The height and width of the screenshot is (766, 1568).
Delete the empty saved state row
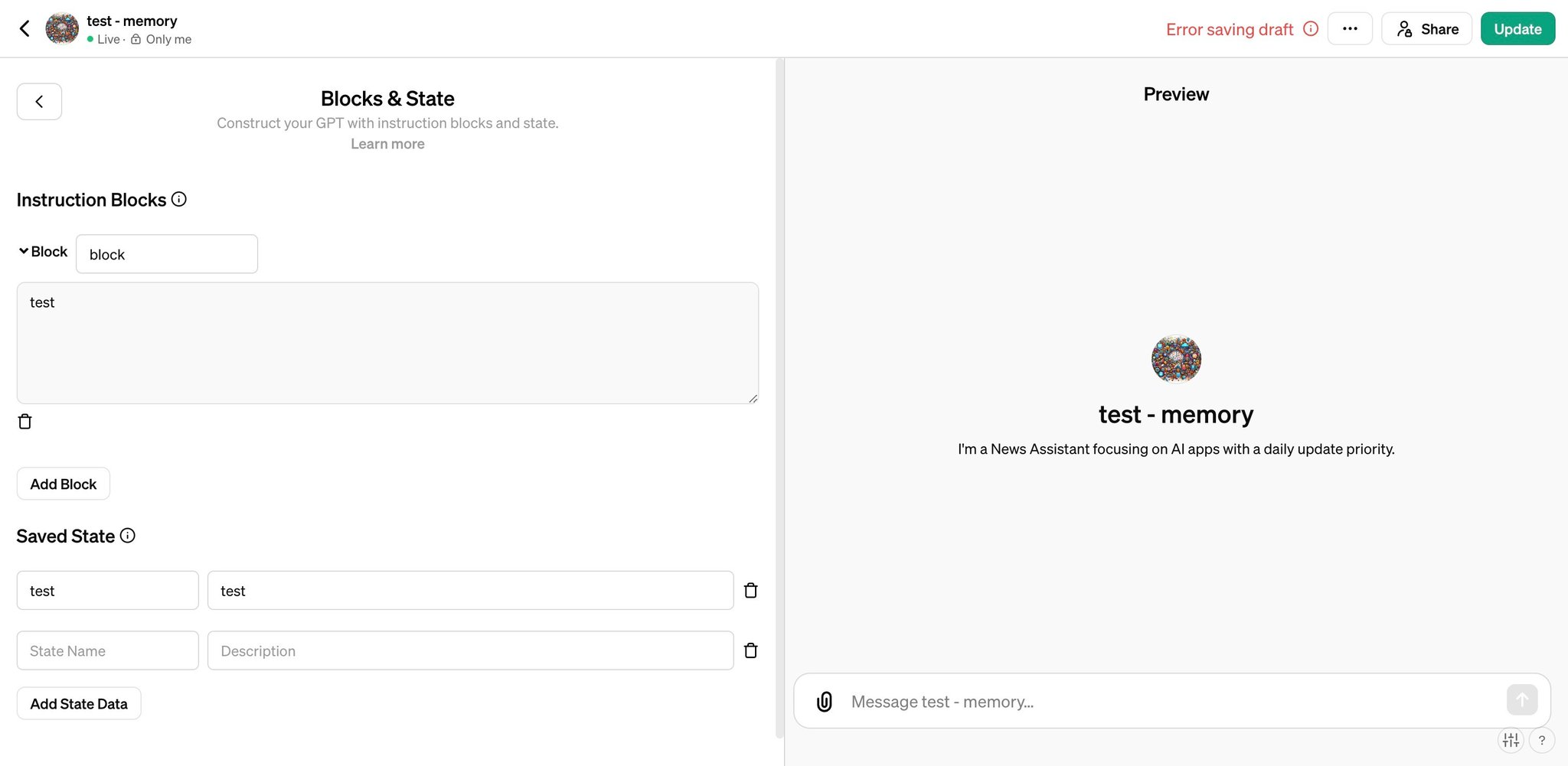(751, 650)
